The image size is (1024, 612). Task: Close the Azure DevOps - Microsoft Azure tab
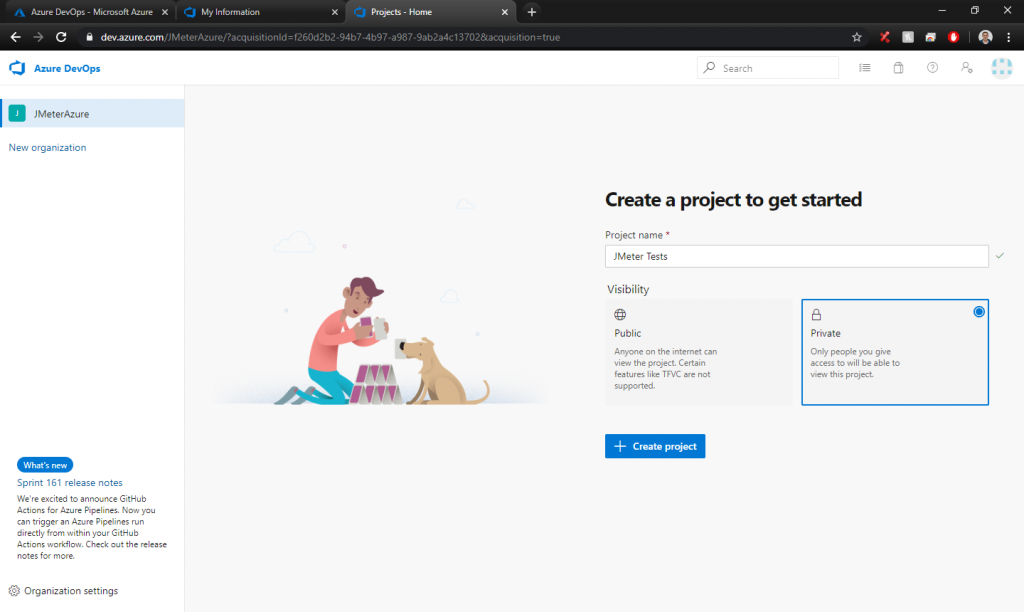point(165,12)
